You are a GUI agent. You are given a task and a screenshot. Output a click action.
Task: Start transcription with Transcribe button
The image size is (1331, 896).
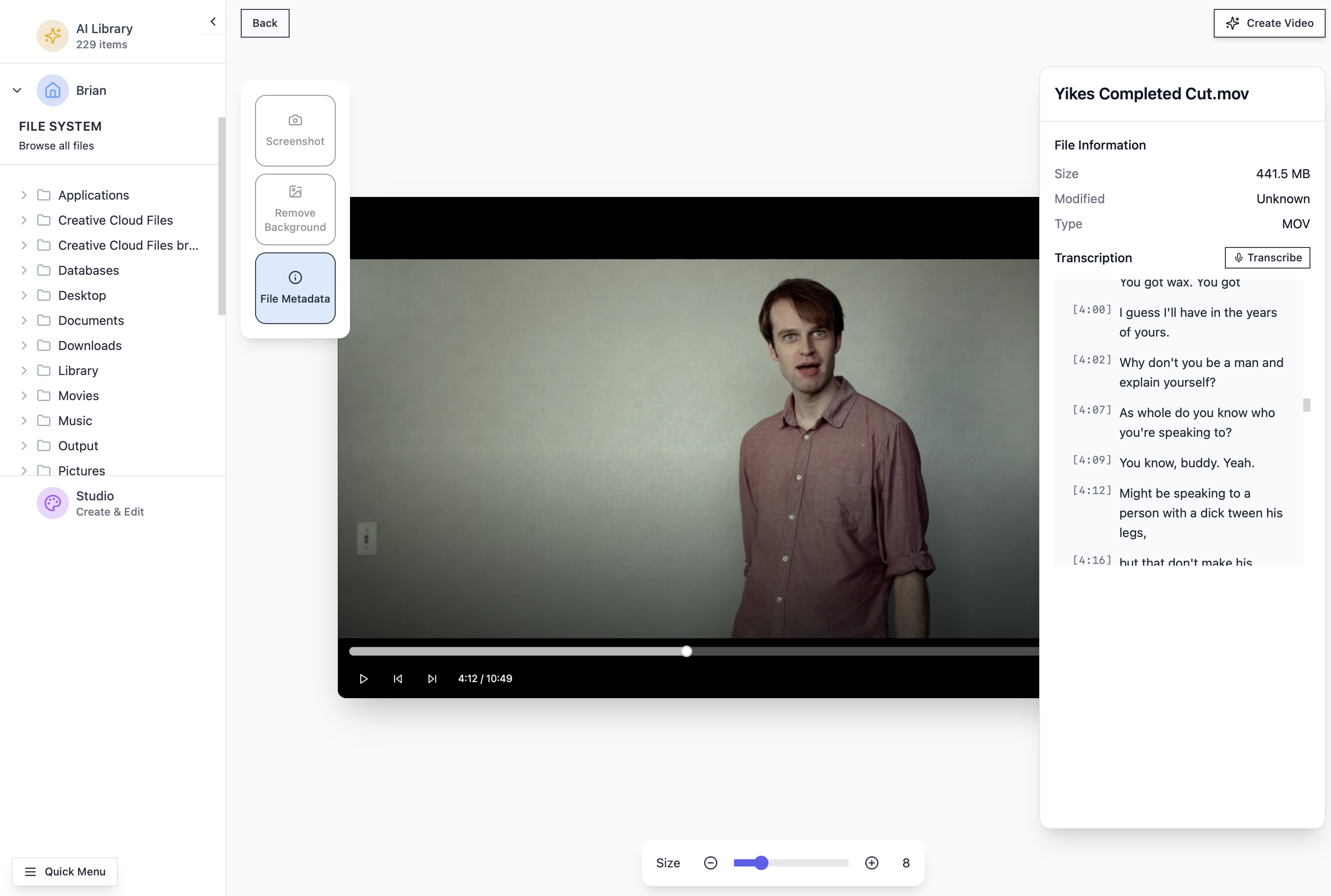coord(1267,258)
